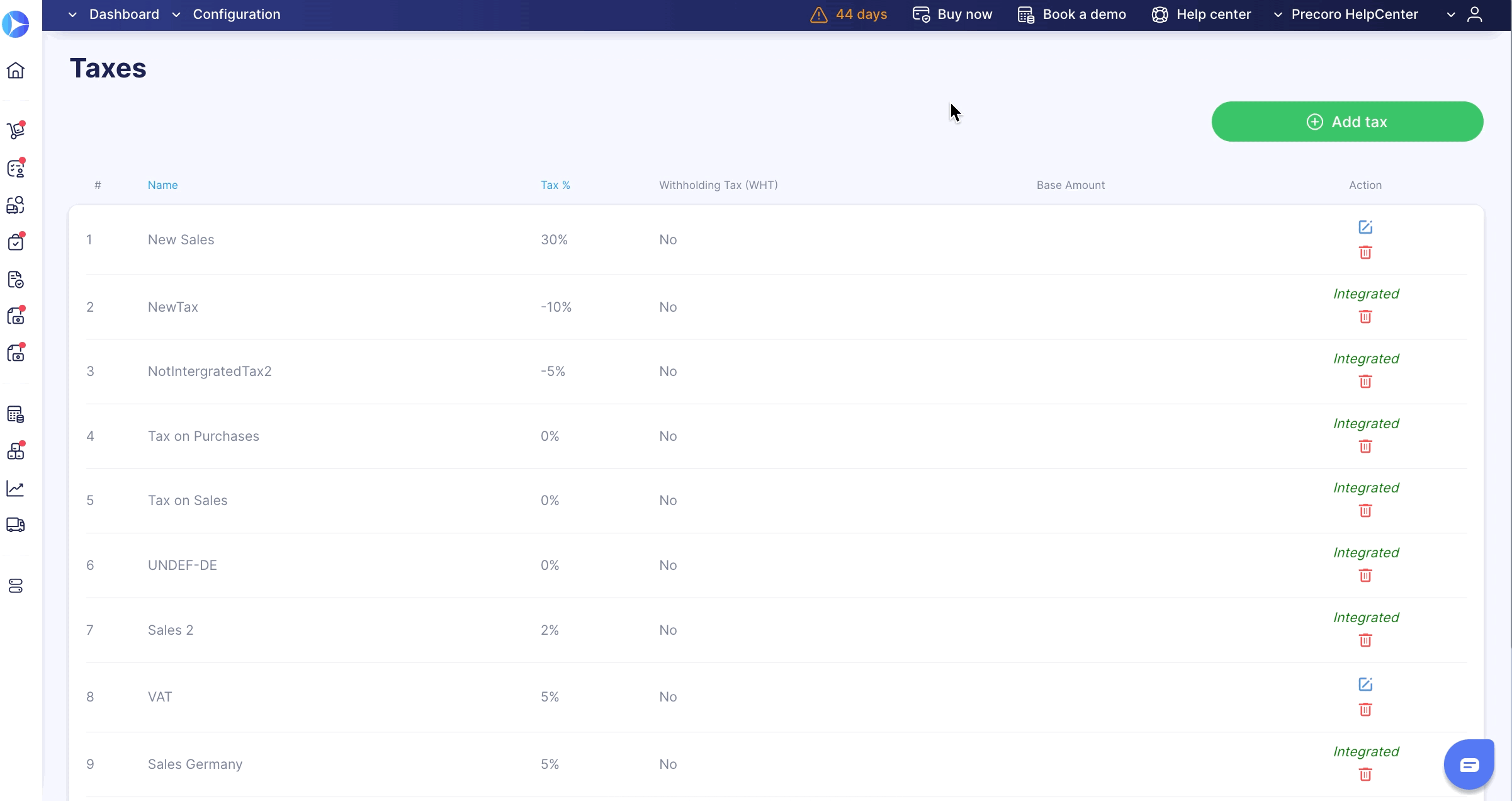This screenshot has height=801, width=1512.
Task: Delete the NewTax row with trash icon
Action: coord(1365,317)
